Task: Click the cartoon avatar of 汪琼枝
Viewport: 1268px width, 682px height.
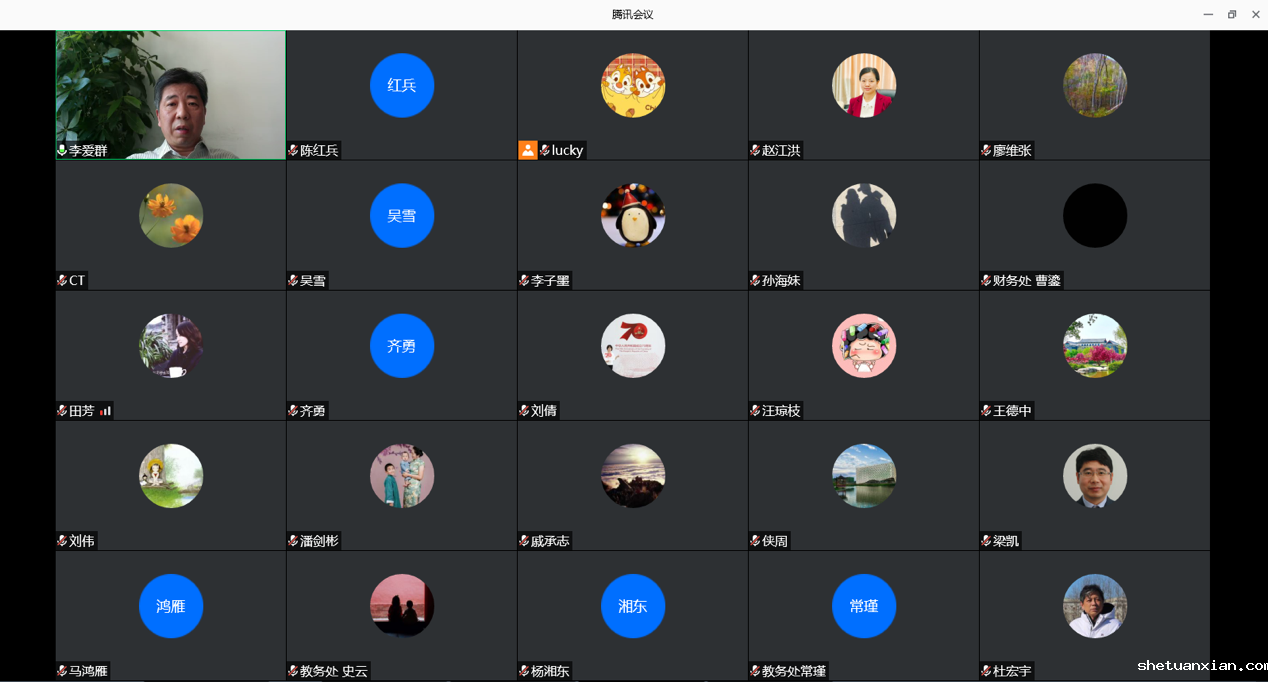Action: [x=864, y=346]
